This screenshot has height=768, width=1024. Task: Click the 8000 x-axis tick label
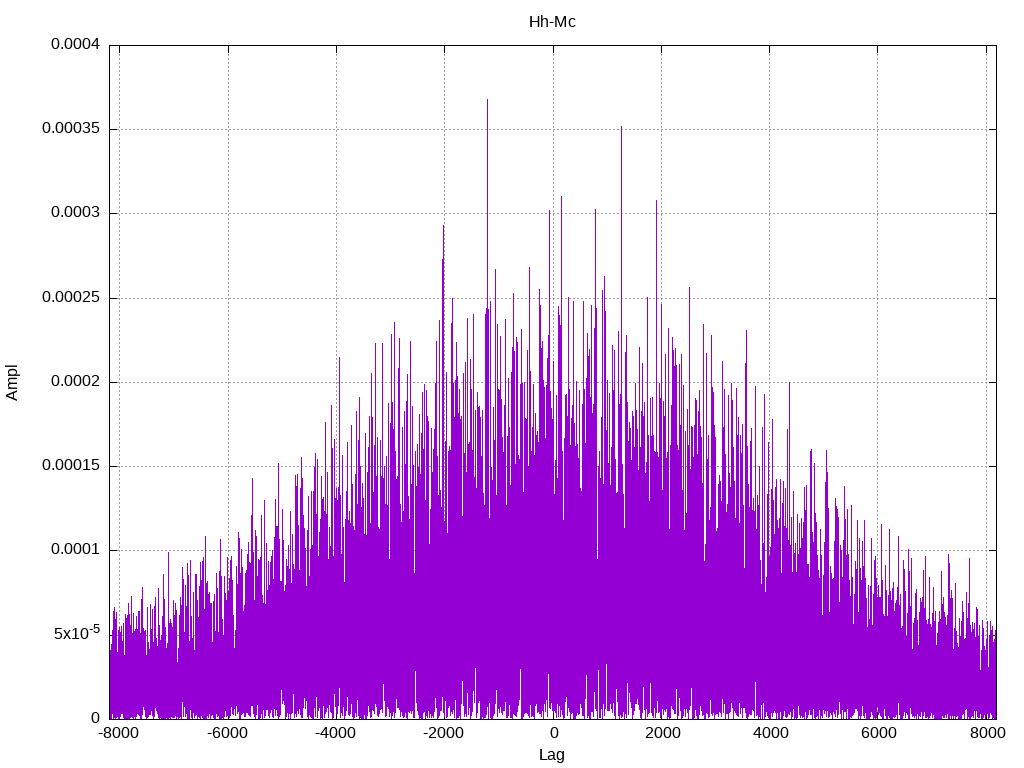pos(987,733)
